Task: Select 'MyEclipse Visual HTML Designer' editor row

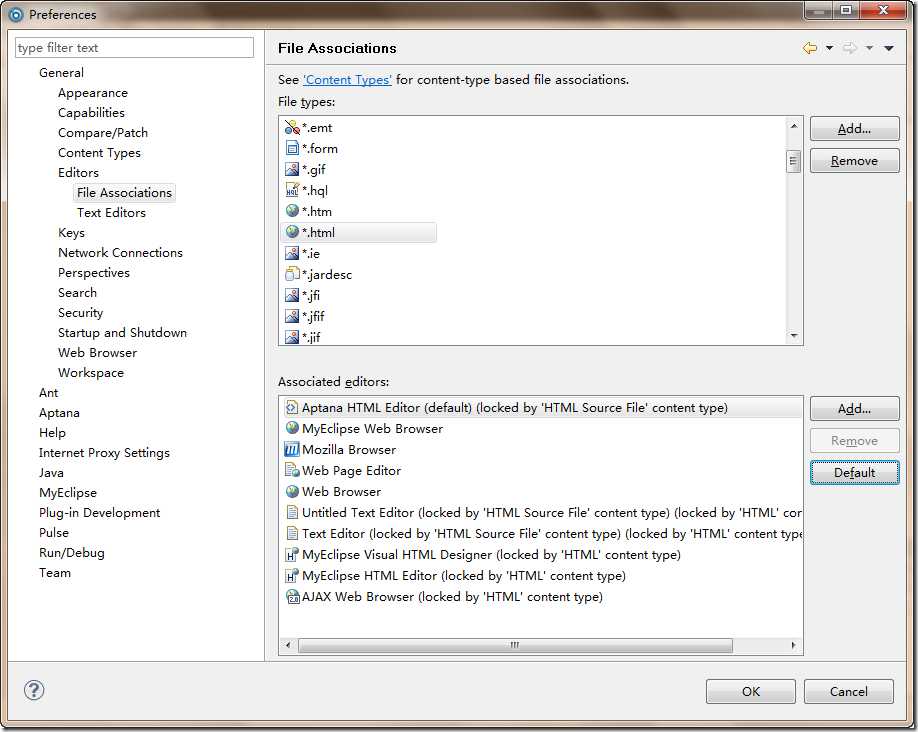Action: pos(491,555)
